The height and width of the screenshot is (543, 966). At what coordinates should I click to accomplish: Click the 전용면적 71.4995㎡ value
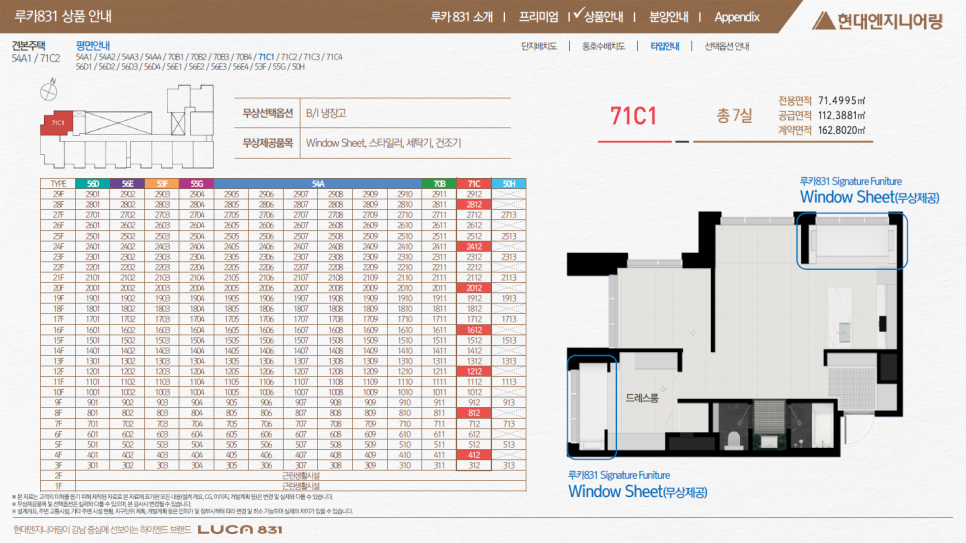point(842,100)
